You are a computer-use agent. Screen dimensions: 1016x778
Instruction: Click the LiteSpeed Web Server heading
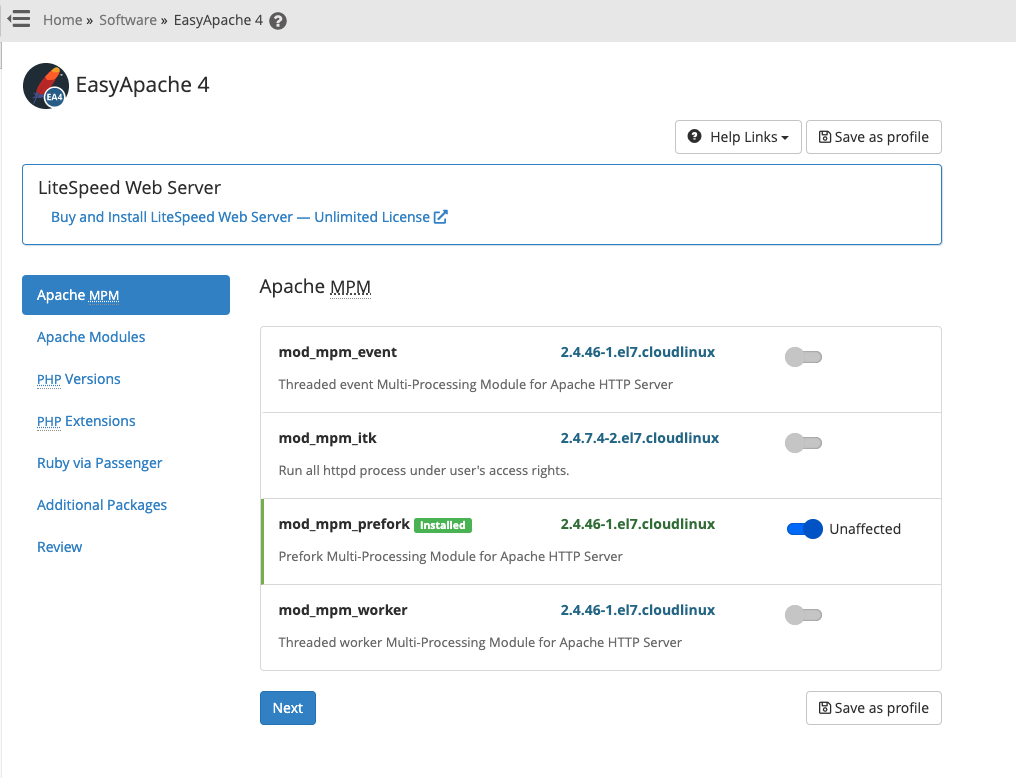130,188
